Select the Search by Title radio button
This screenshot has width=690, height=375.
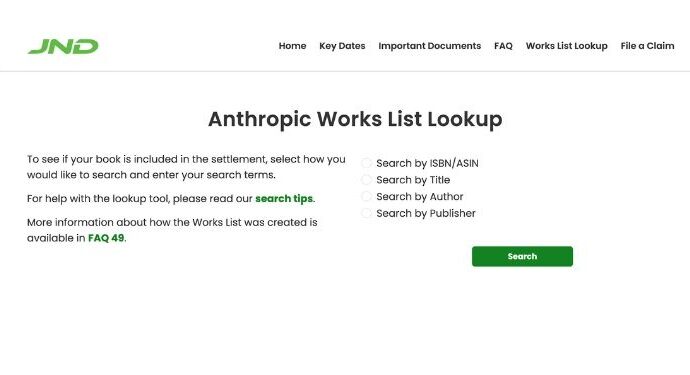click(366, 180)
